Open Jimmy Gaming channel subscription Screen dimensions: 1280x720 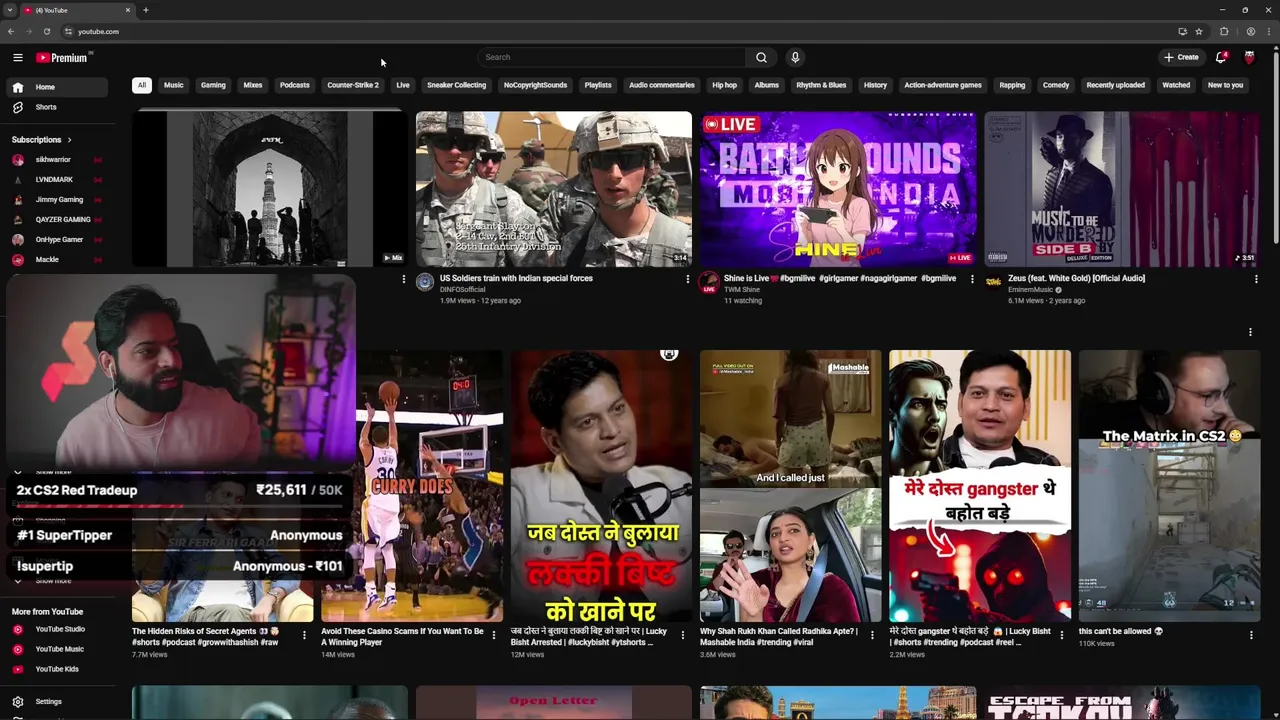pos(55,200)
